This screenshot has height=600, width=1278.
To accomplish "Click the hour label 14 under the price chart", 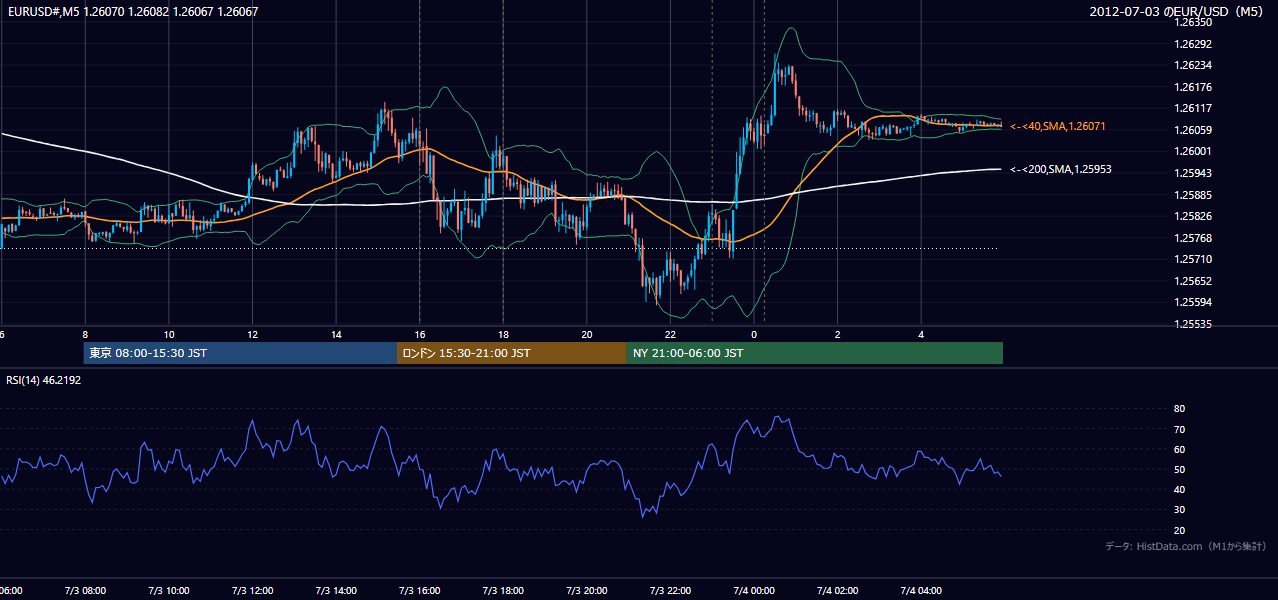I will [x=337, y=335].
